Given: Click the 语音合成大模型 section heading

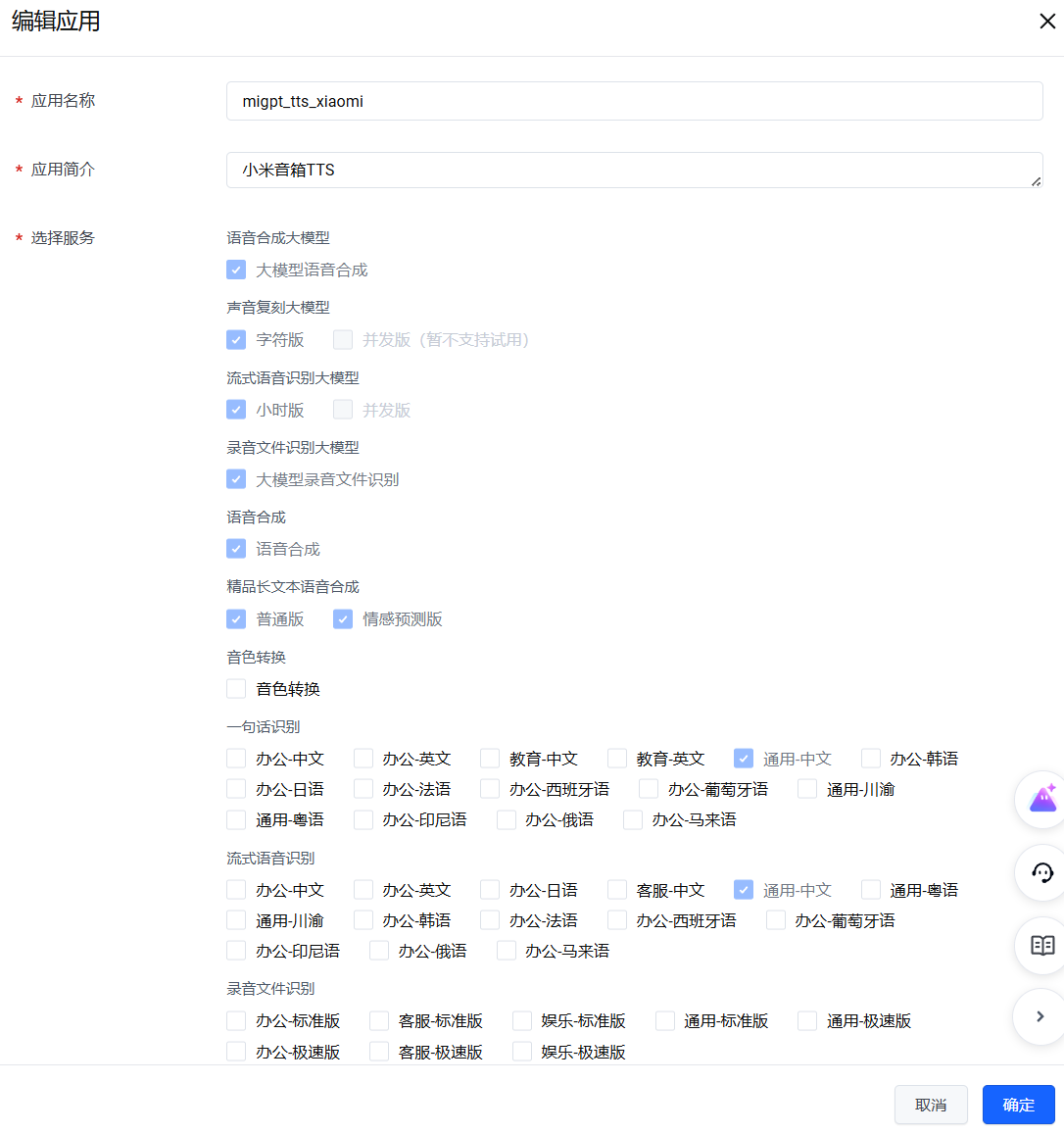Looking at the screenshot, I should click(278, 238).
